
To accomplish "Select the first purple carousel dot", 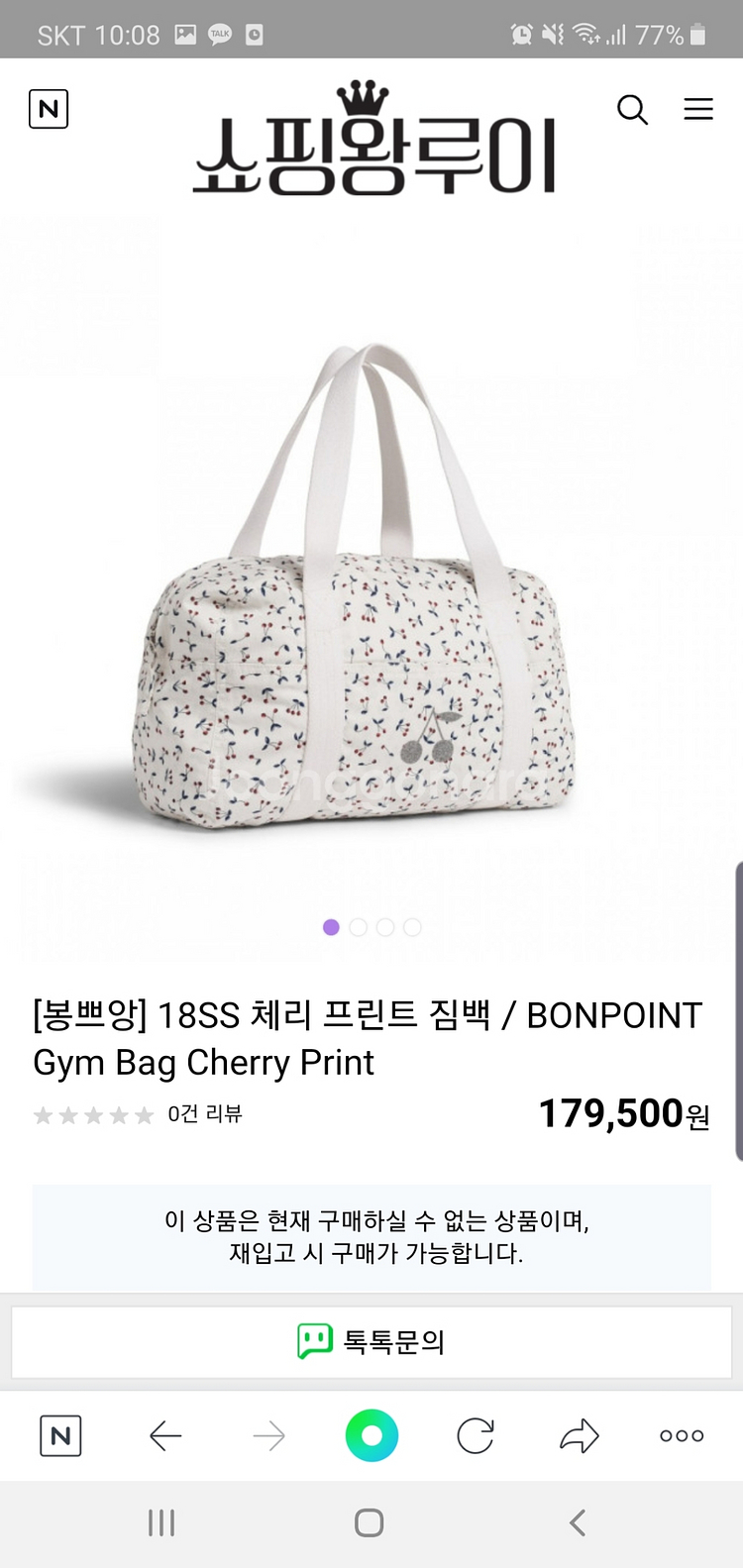I will 331,927.
